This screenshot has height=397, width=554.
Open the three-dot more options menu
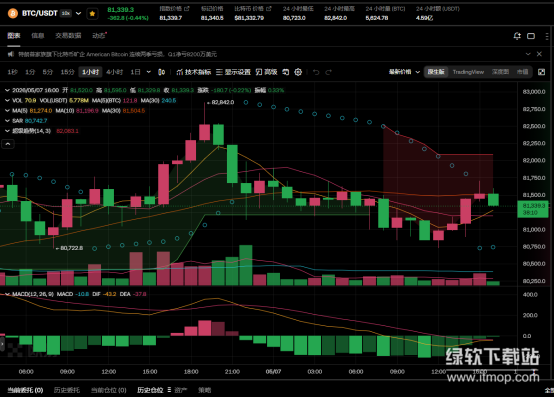pos(547,36)
